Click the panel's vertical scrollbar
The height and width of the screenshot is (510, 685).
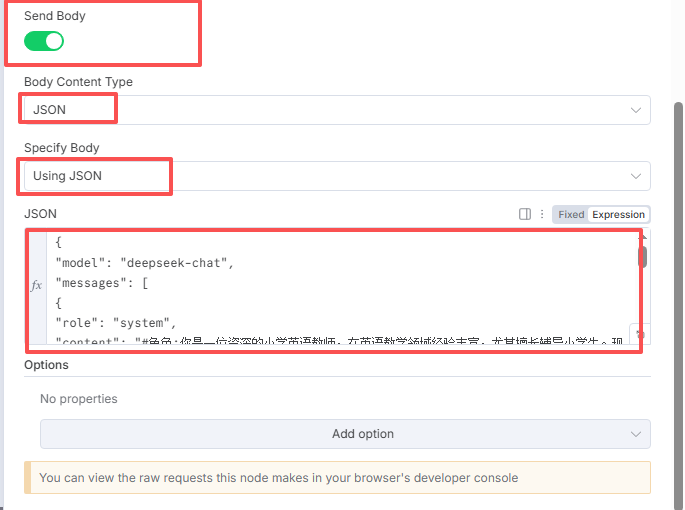pos(678,306)
